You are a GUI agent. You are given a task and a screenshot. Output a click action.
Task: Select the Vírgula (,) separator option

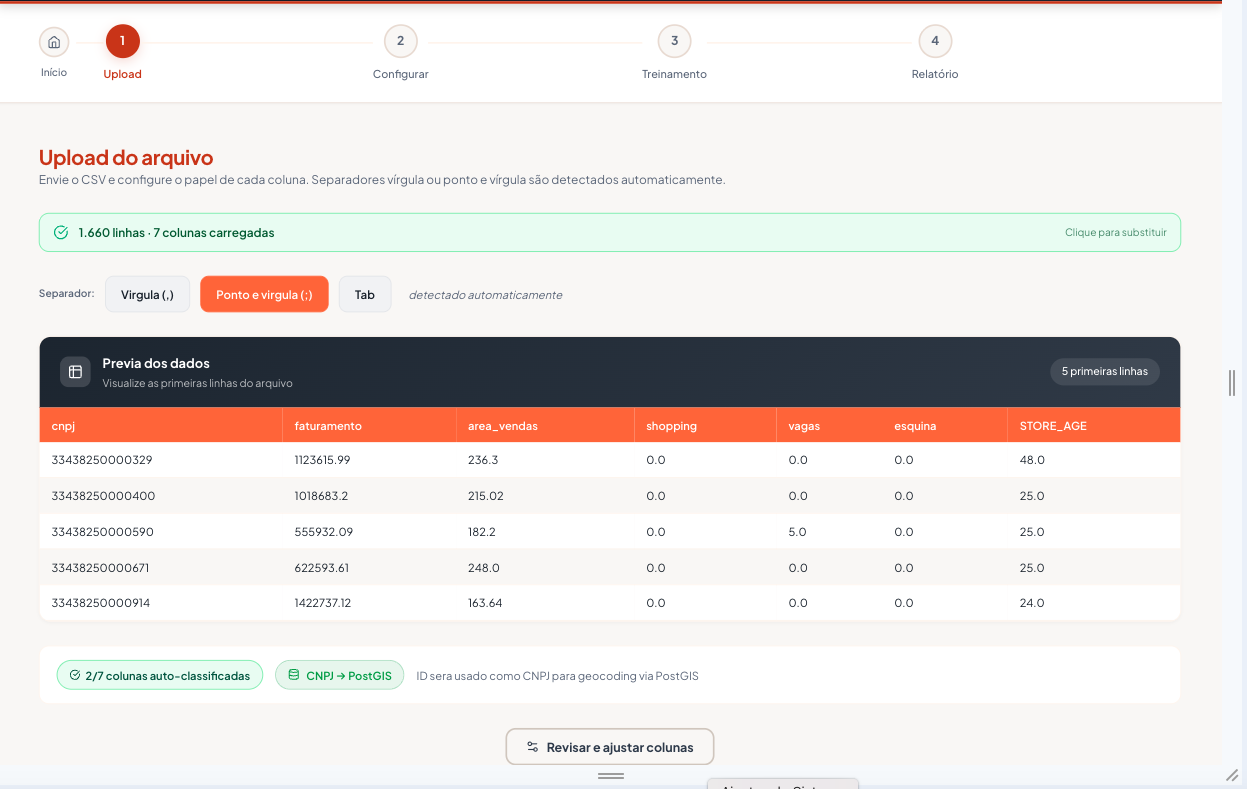pyautogui.click(x=147, y=295)
